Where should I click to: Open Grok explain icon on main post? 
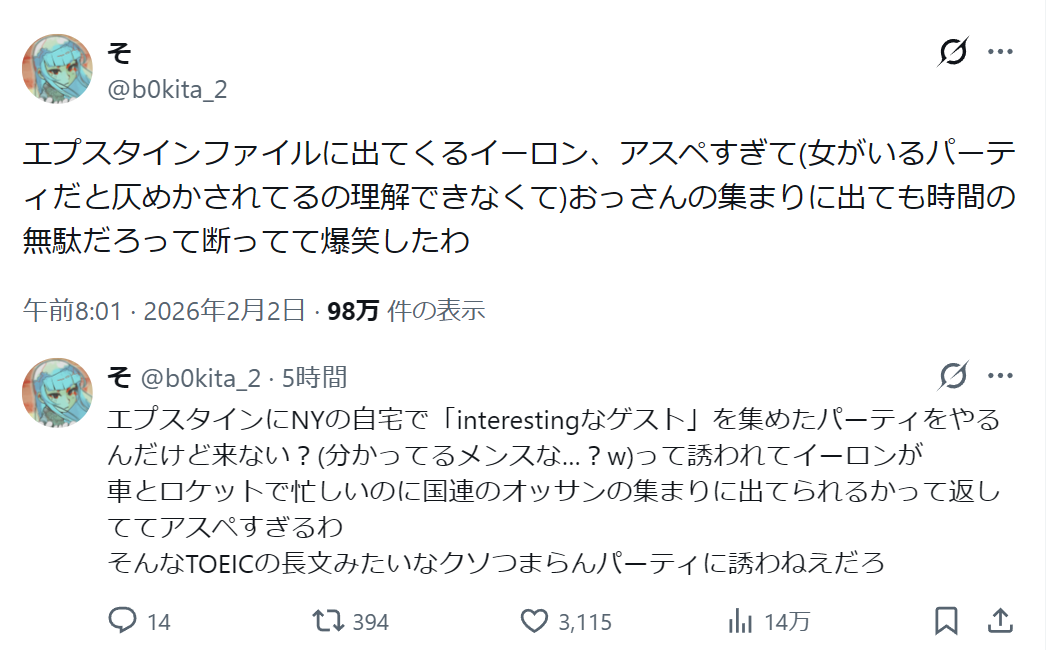click(953, 52)
